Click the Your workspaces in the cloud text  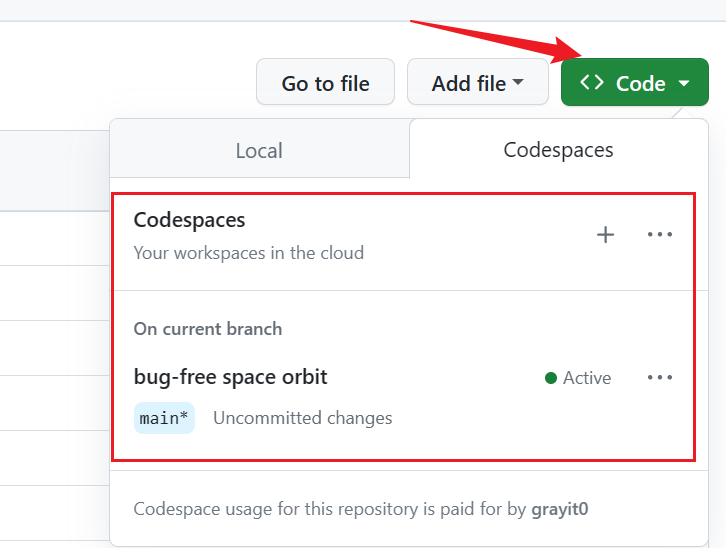coord(249,253)
